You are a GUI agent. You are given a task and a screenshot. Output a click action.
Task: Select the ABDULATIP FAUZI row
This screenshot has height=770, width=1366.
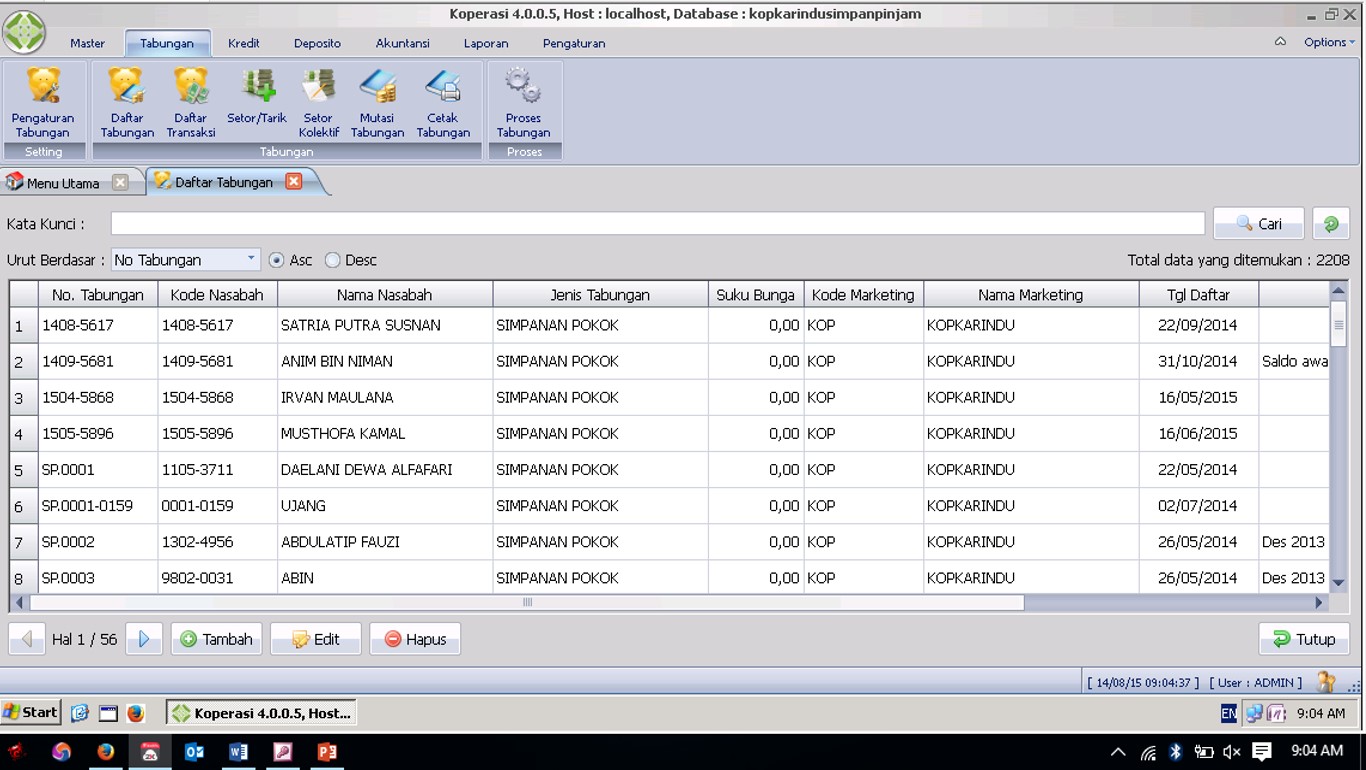(670, 541)
